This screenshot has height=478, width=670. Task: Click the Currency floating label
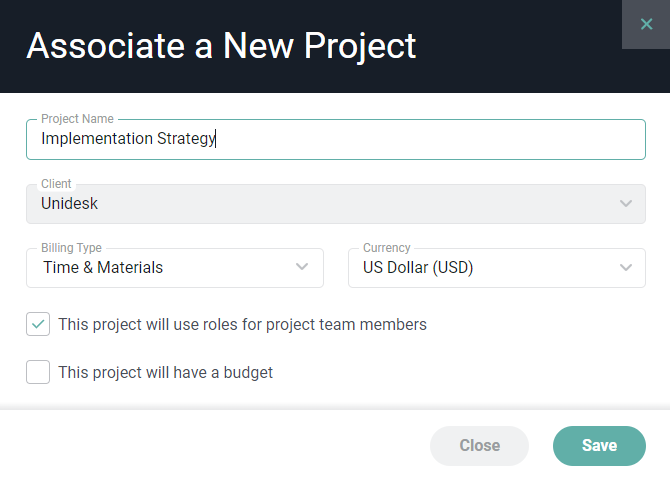pos(387,248)
